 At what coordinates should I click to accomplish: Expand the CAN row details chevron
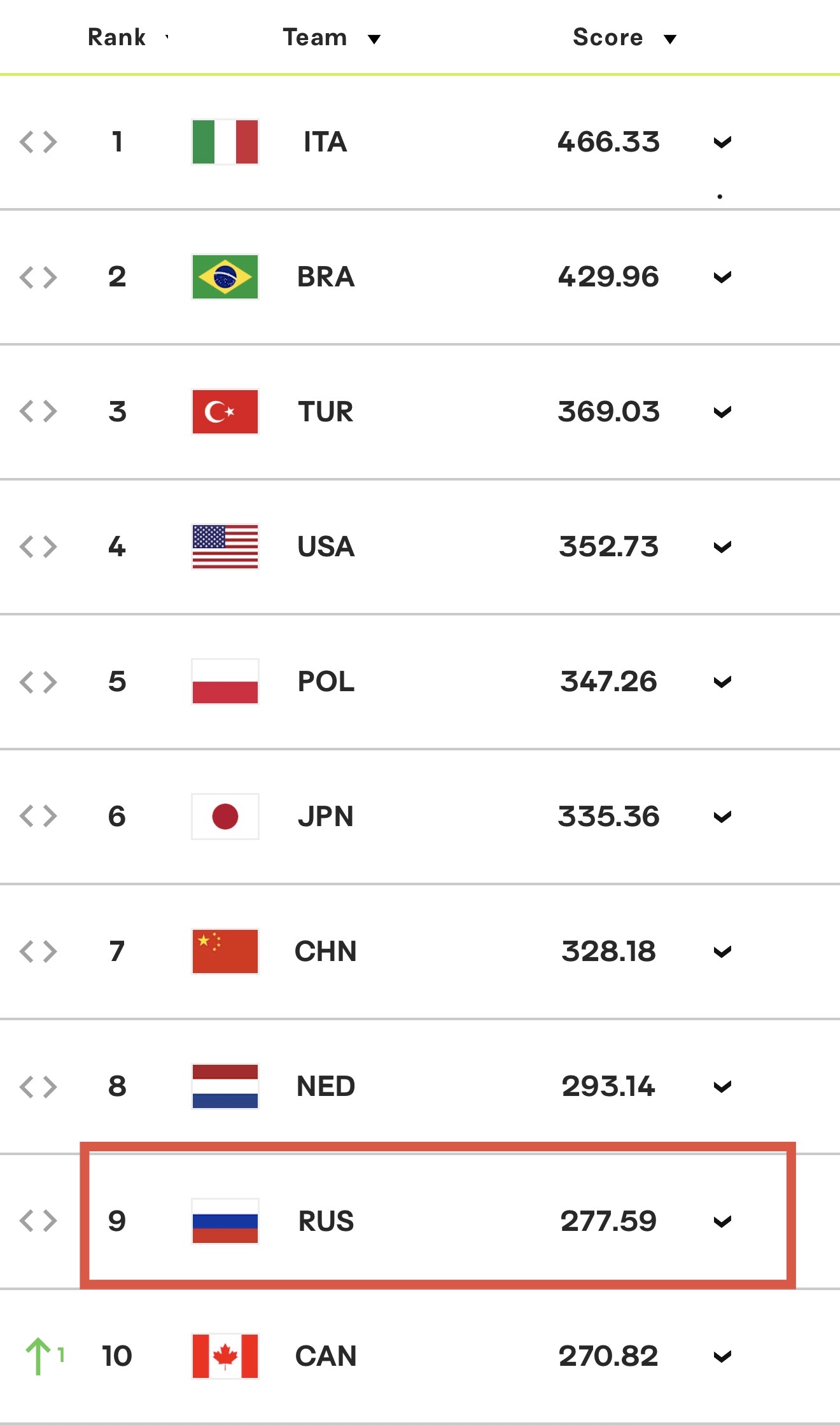point(722,1357)
